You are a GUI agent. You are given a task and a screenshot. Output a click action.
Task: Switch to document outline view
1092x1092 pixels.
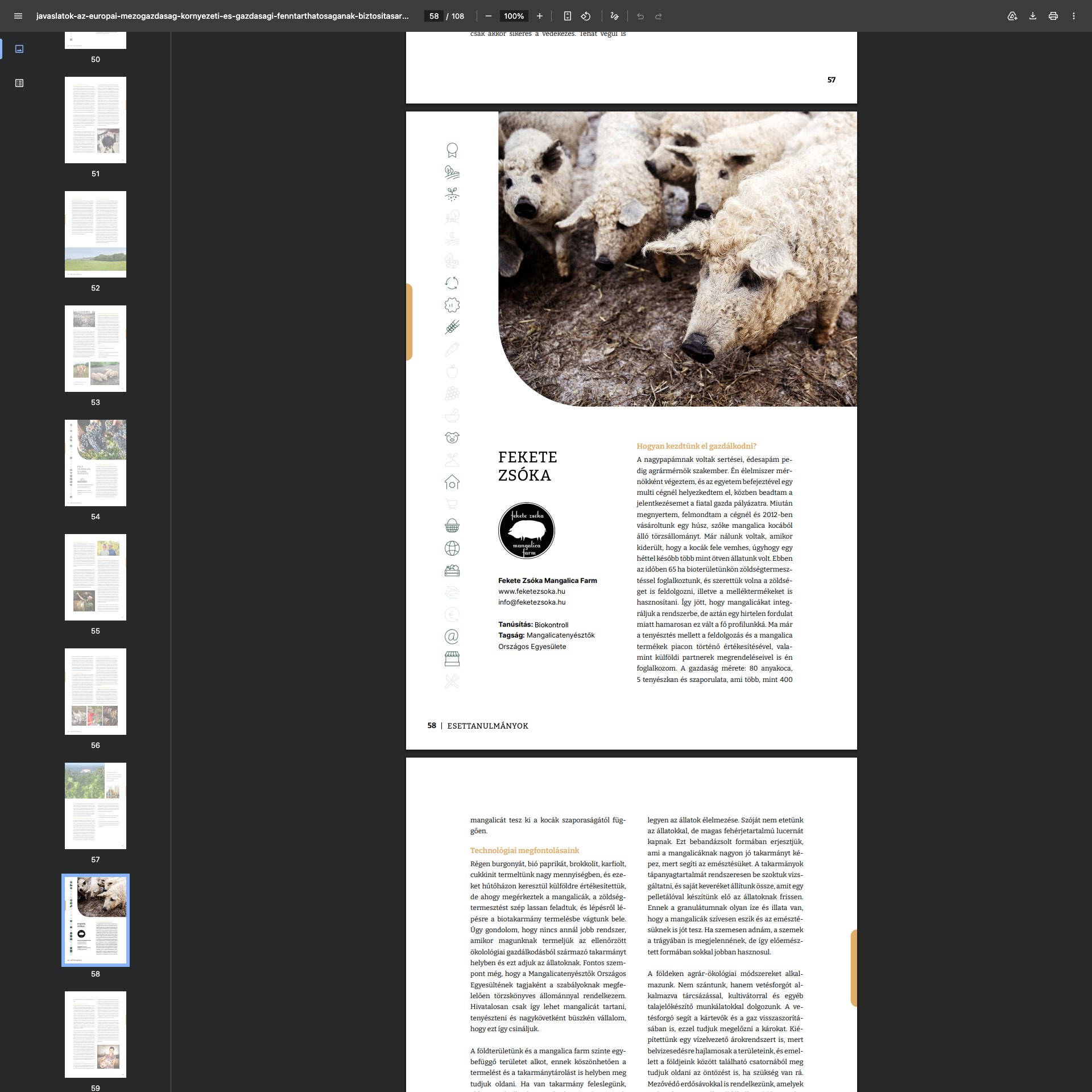(x=19, y=83)
